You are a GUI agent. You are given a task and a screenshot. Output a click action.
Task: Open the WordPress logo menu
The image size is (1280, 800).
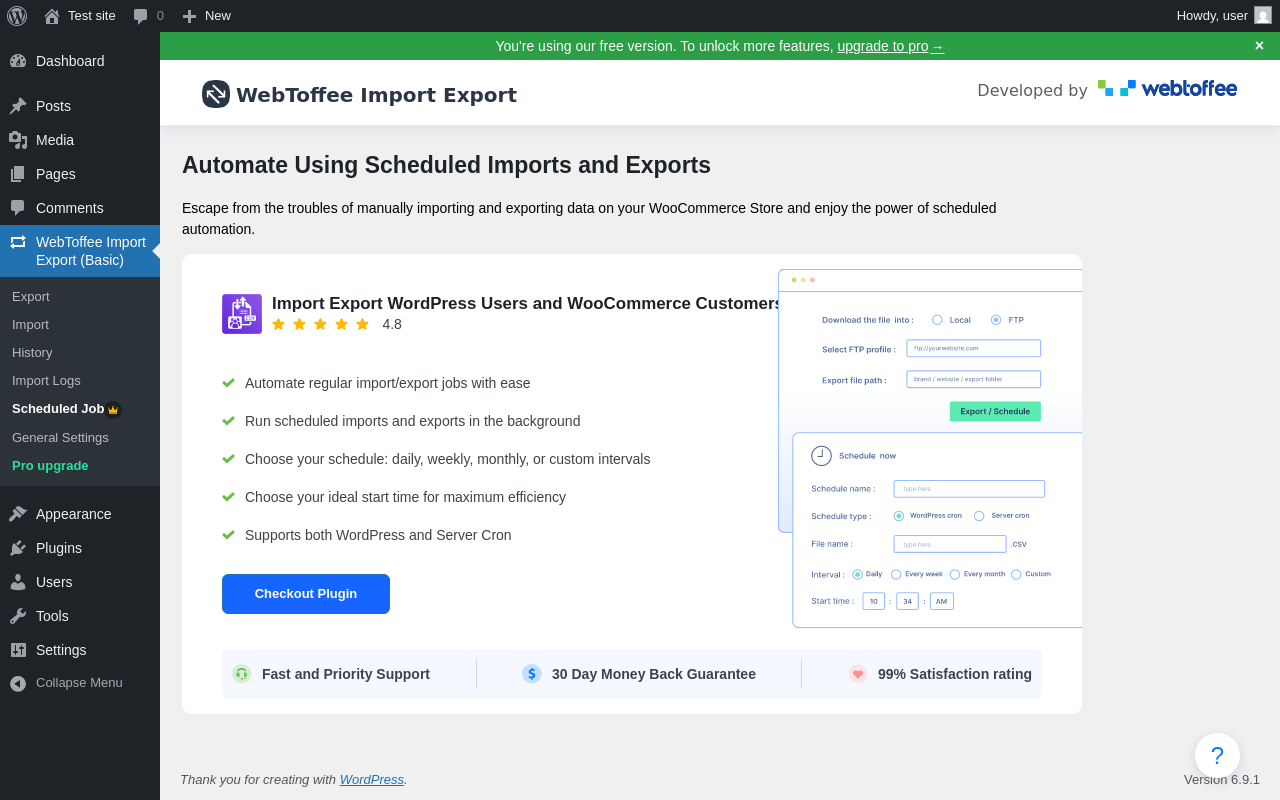(17, 16)
